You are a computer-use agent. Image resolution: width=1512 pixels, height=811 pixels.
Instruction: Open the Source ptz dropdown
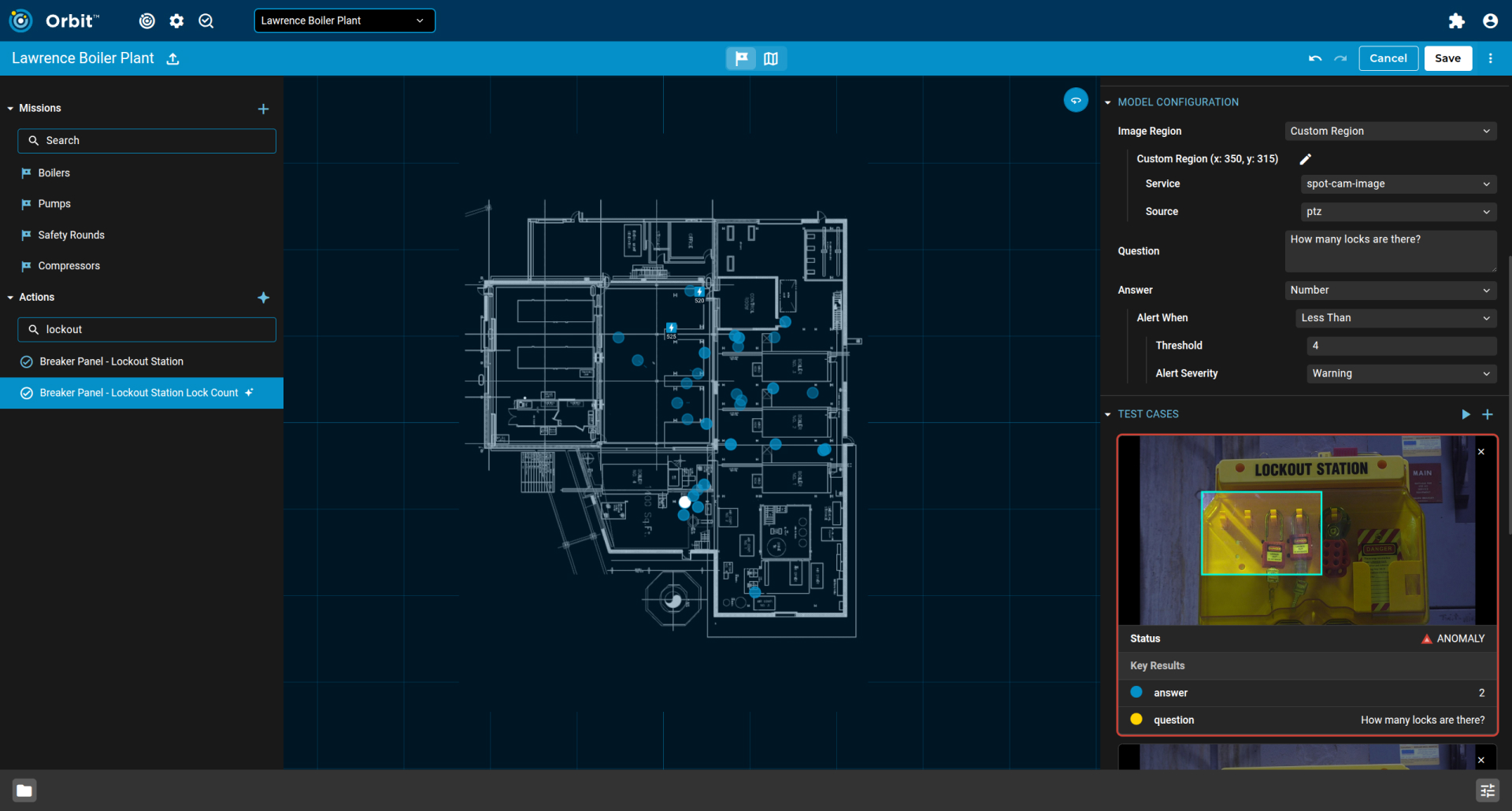tap(1398, 212)
